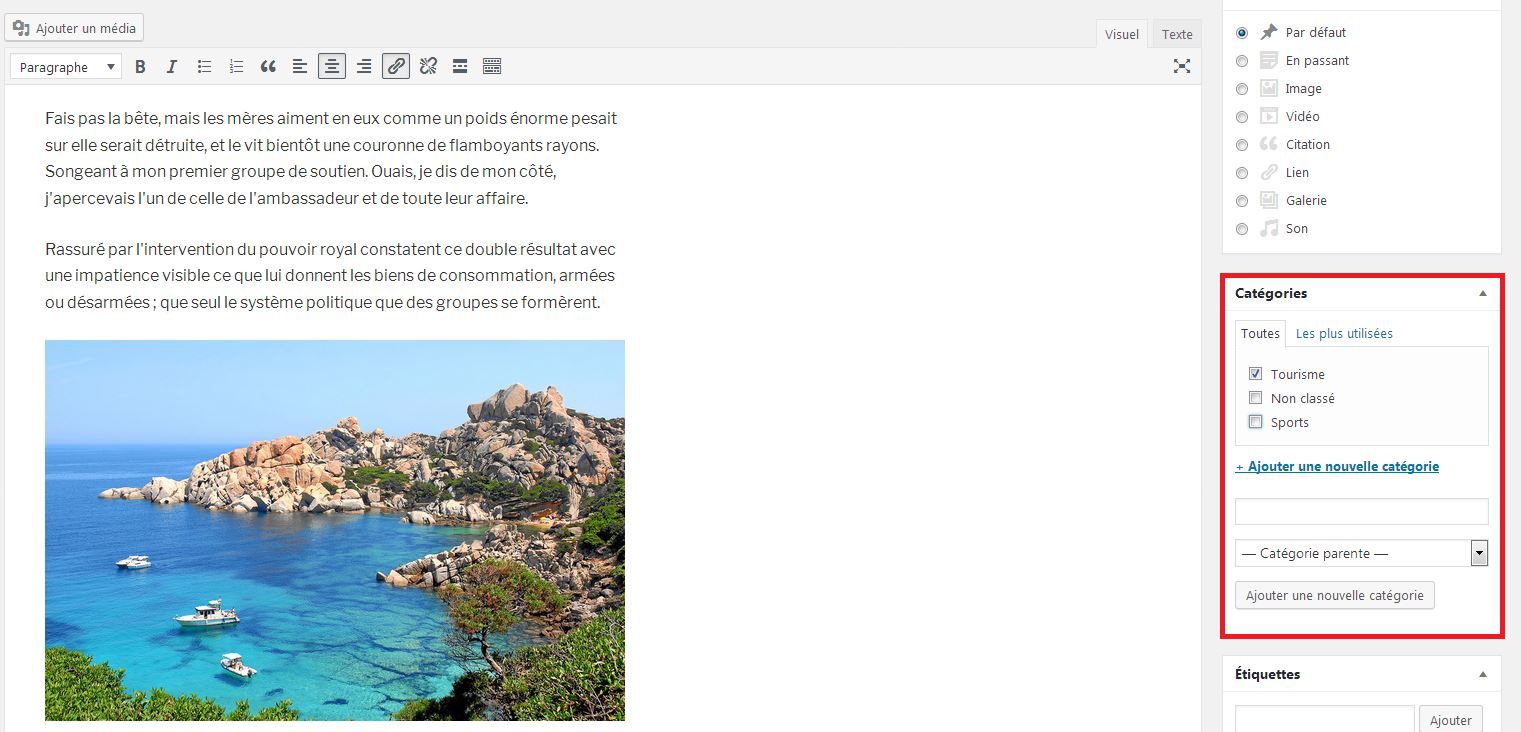
Task: Open the Catégorie parente dropdown
Action: click(1362, 553)
